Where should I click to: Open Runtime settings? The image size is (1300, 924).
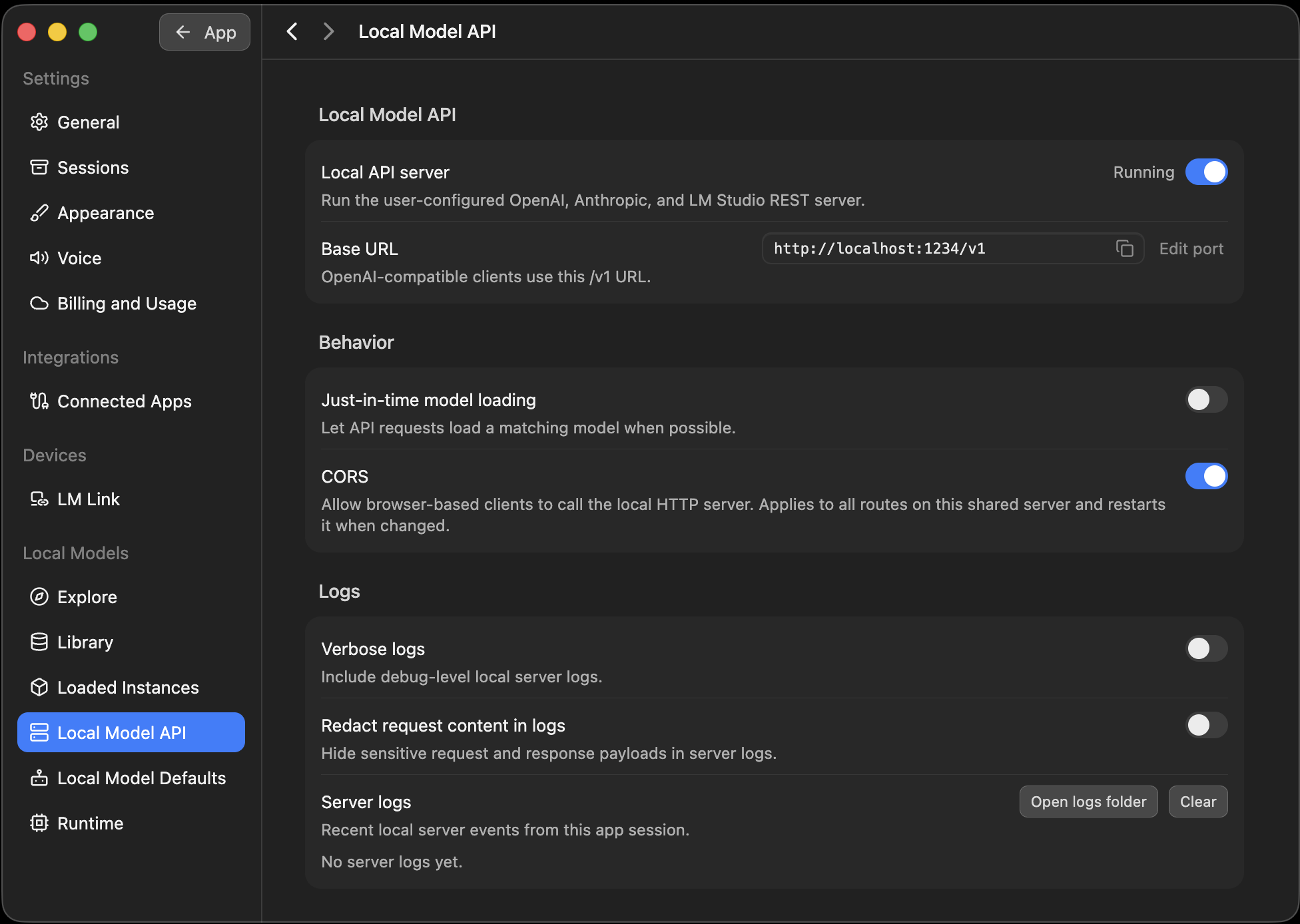click(131, 823)
